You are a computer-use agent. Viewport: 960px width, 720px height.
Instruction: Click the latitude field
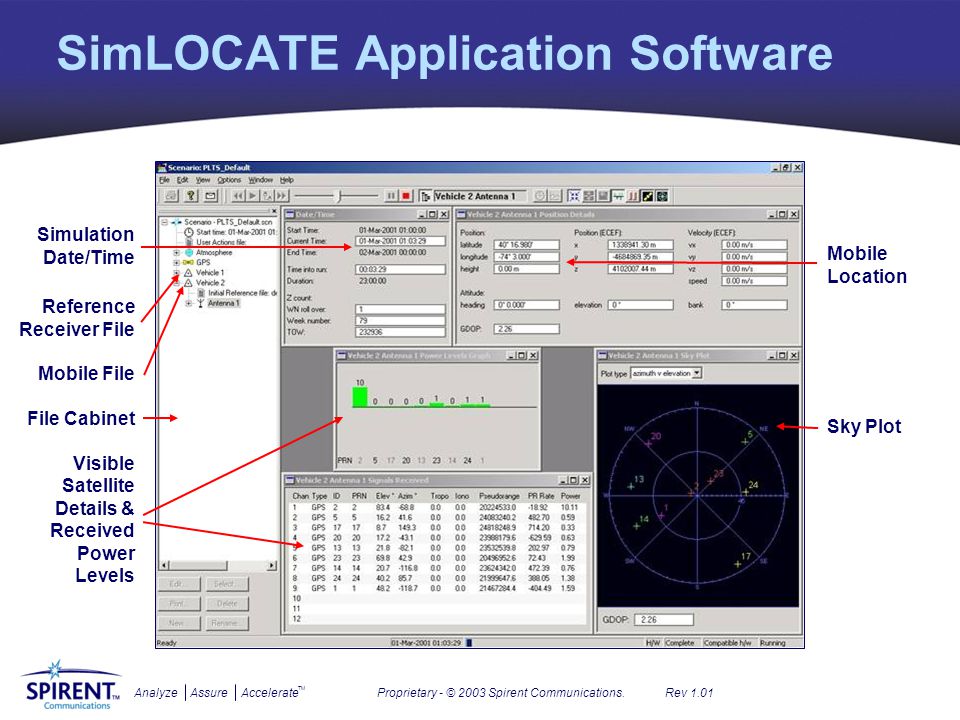point(527,245)
